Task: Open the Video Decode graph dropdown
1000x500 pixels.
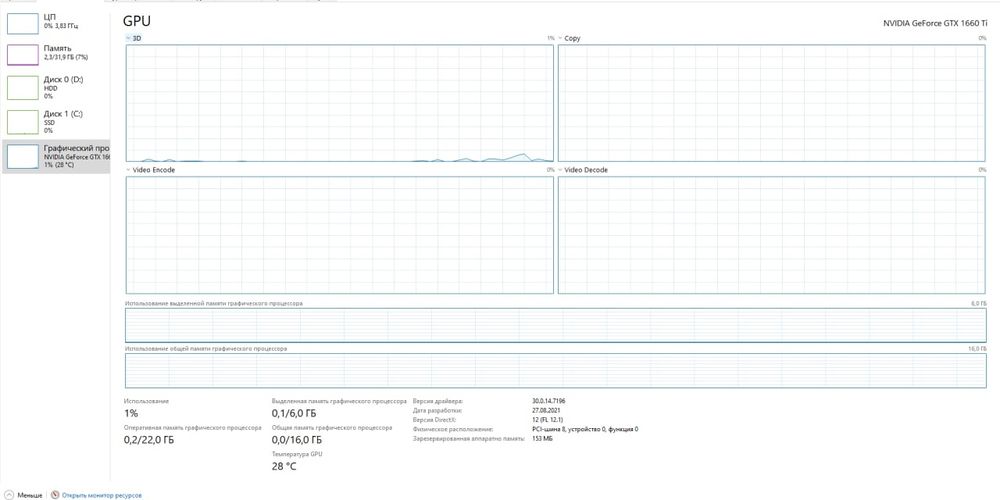Action: coord(560,170)
